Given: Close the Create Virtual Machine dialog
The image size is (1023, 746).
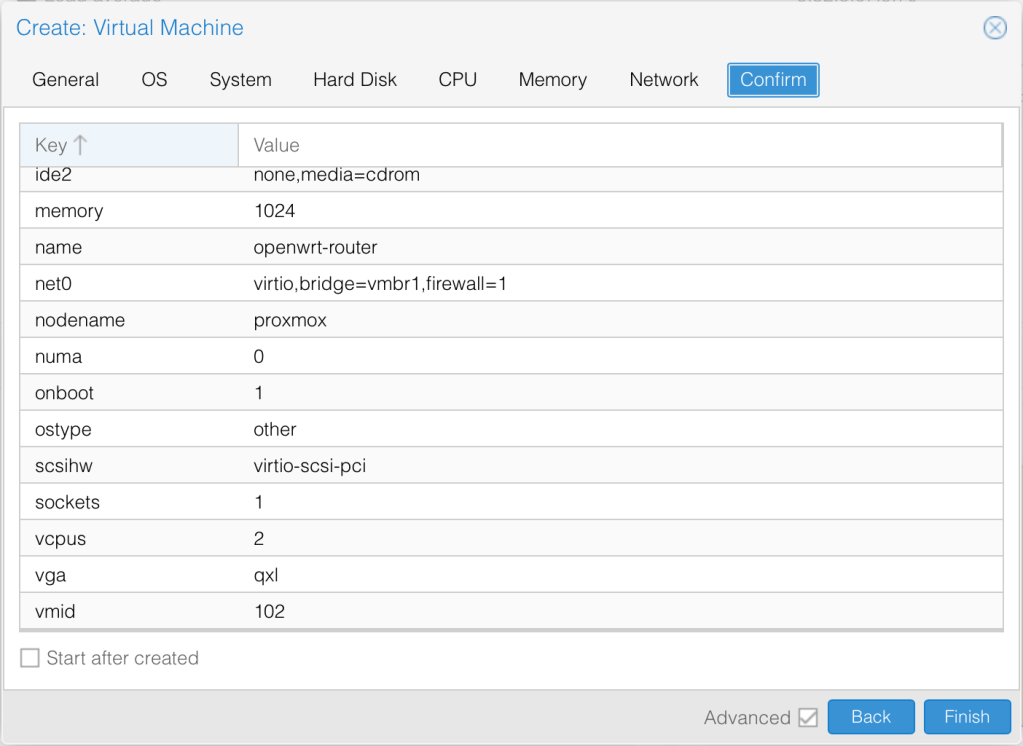Looking at the screenshot, I should coord(994,28).
